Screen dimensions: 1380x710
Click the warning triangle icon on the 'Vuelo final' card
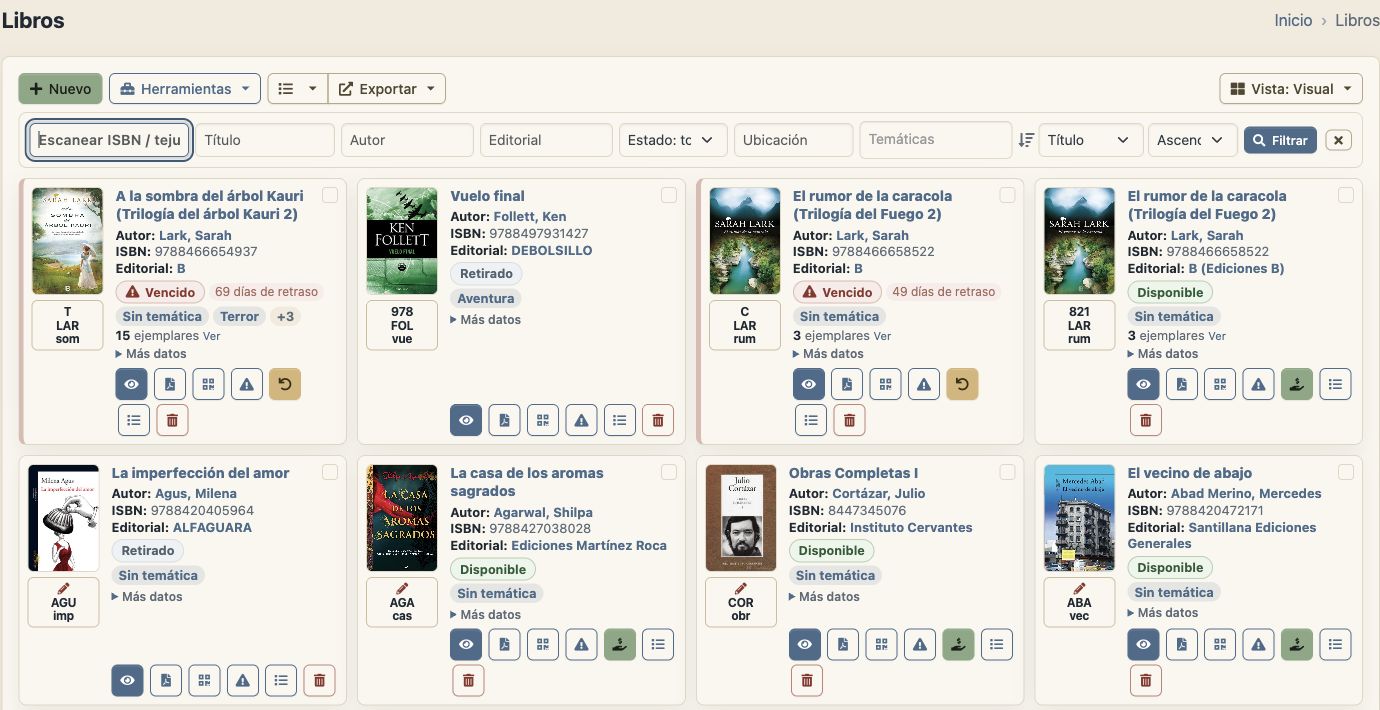(581, 420)
